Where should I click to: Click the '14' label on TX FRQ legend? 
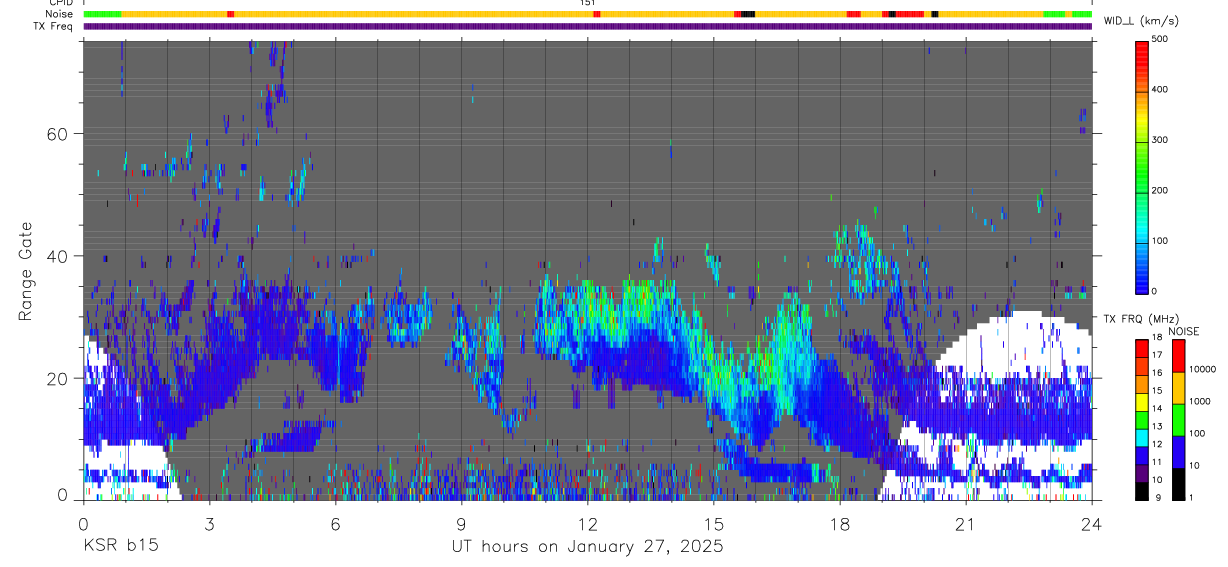pyautogui.click(x=1156, y=408)
